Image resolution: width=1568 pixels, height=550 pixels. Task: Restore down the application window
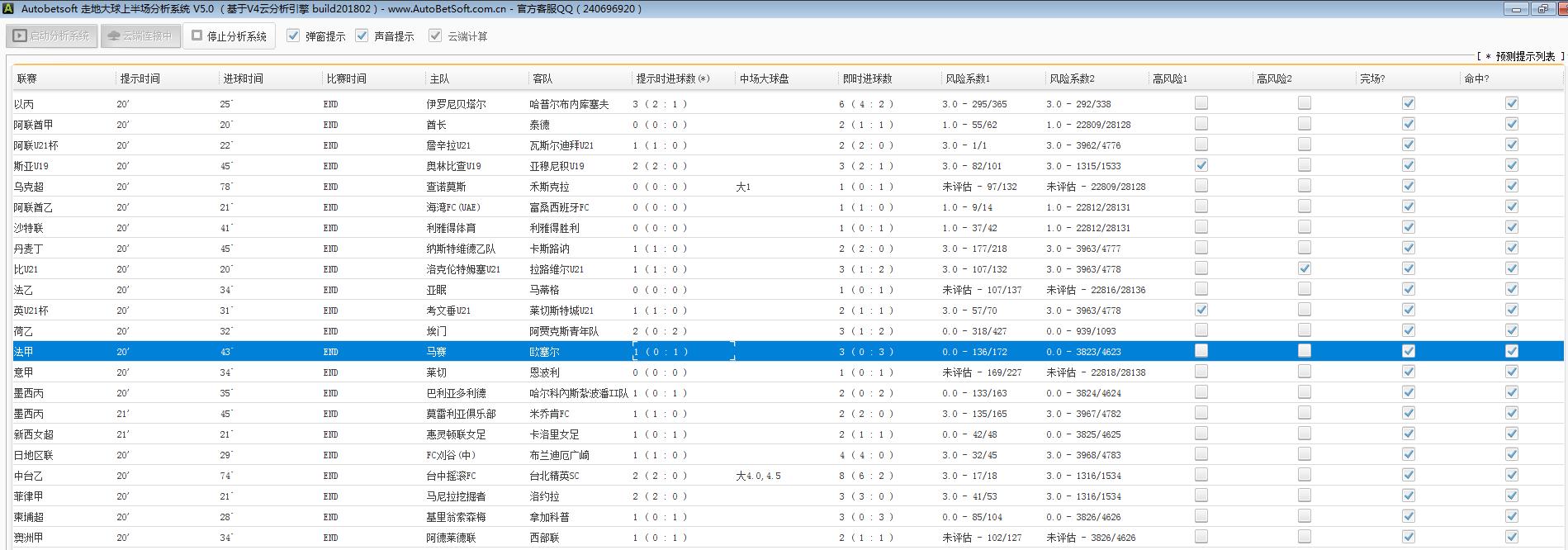[x=1542, y=9]
